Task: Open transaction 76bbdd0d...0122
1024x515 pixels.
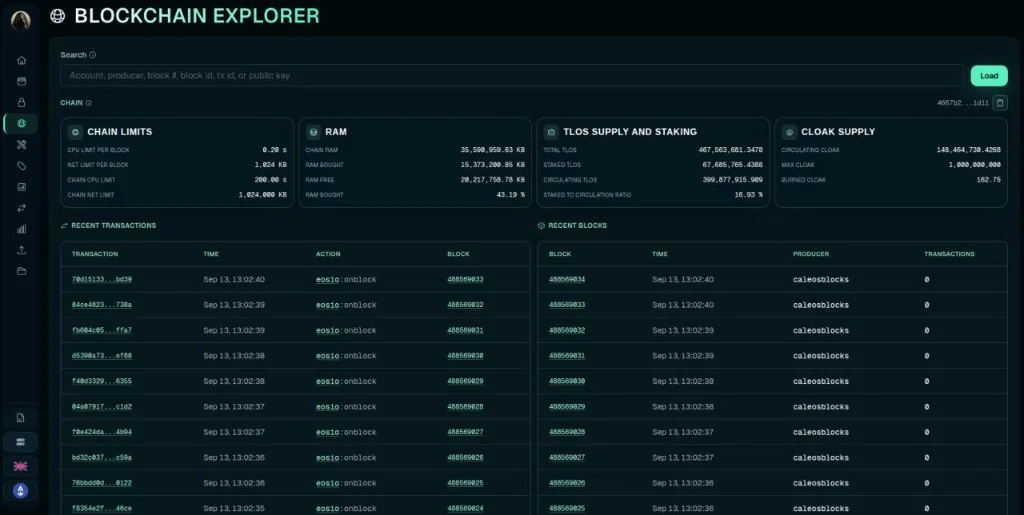Action: (x=102, y=483)
